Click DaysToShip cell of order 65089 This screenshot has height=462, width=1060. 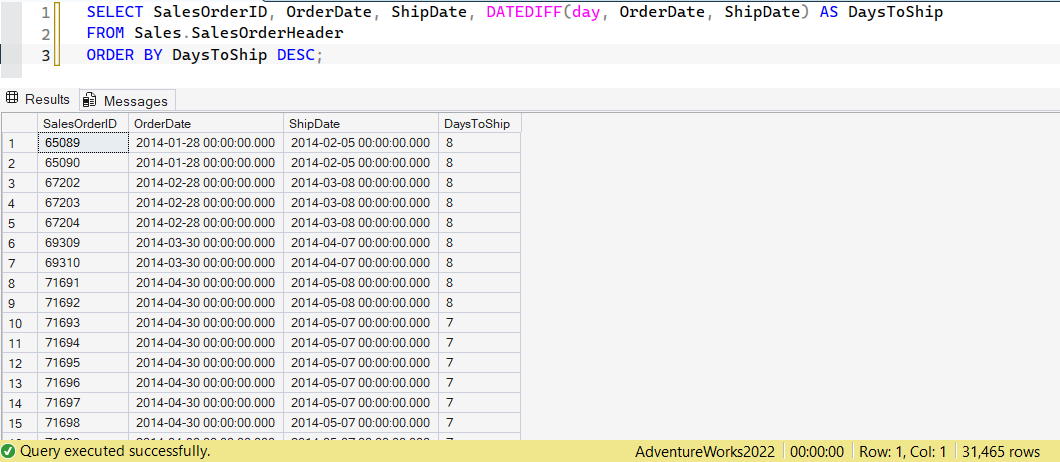[479, 143]
